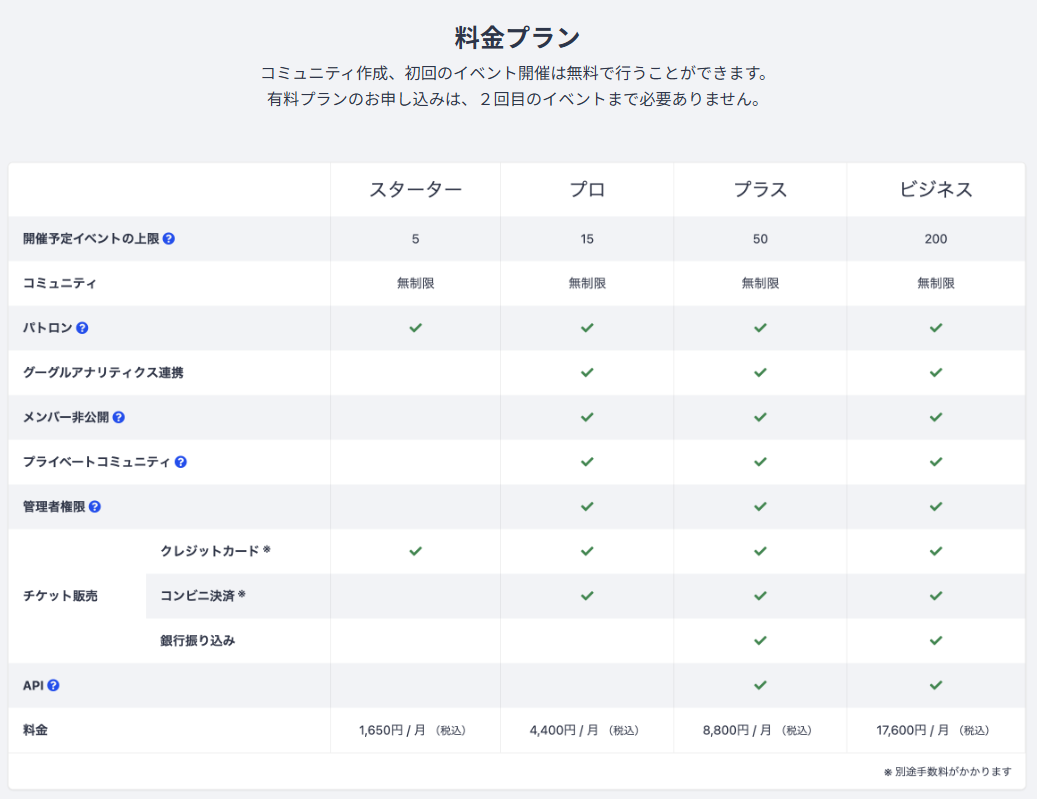
Task: Click 管理者権限 checkmark under プロ
Action: pos(587,507)
